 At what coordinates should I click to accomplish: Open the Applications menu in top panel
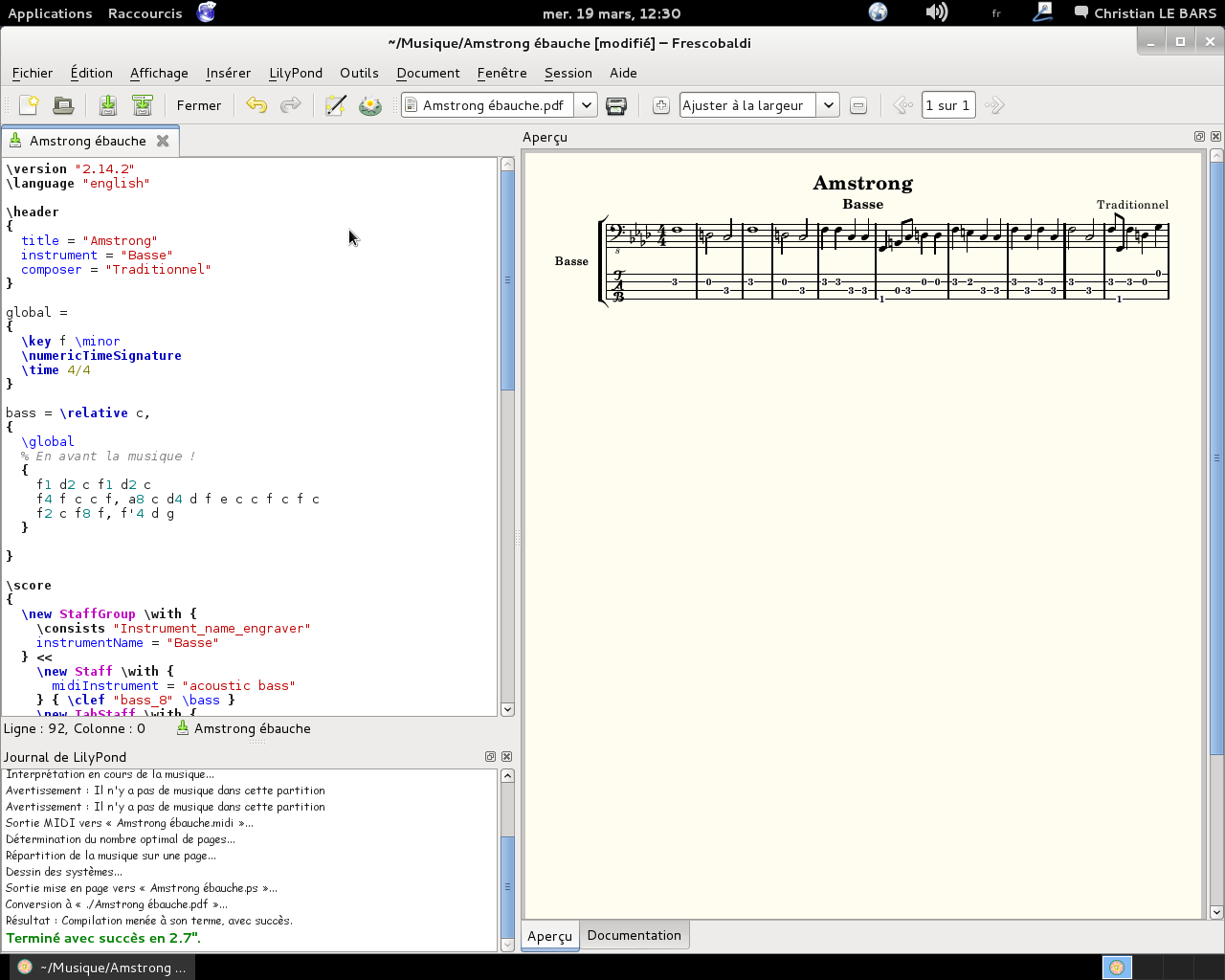tap(50, 13)
